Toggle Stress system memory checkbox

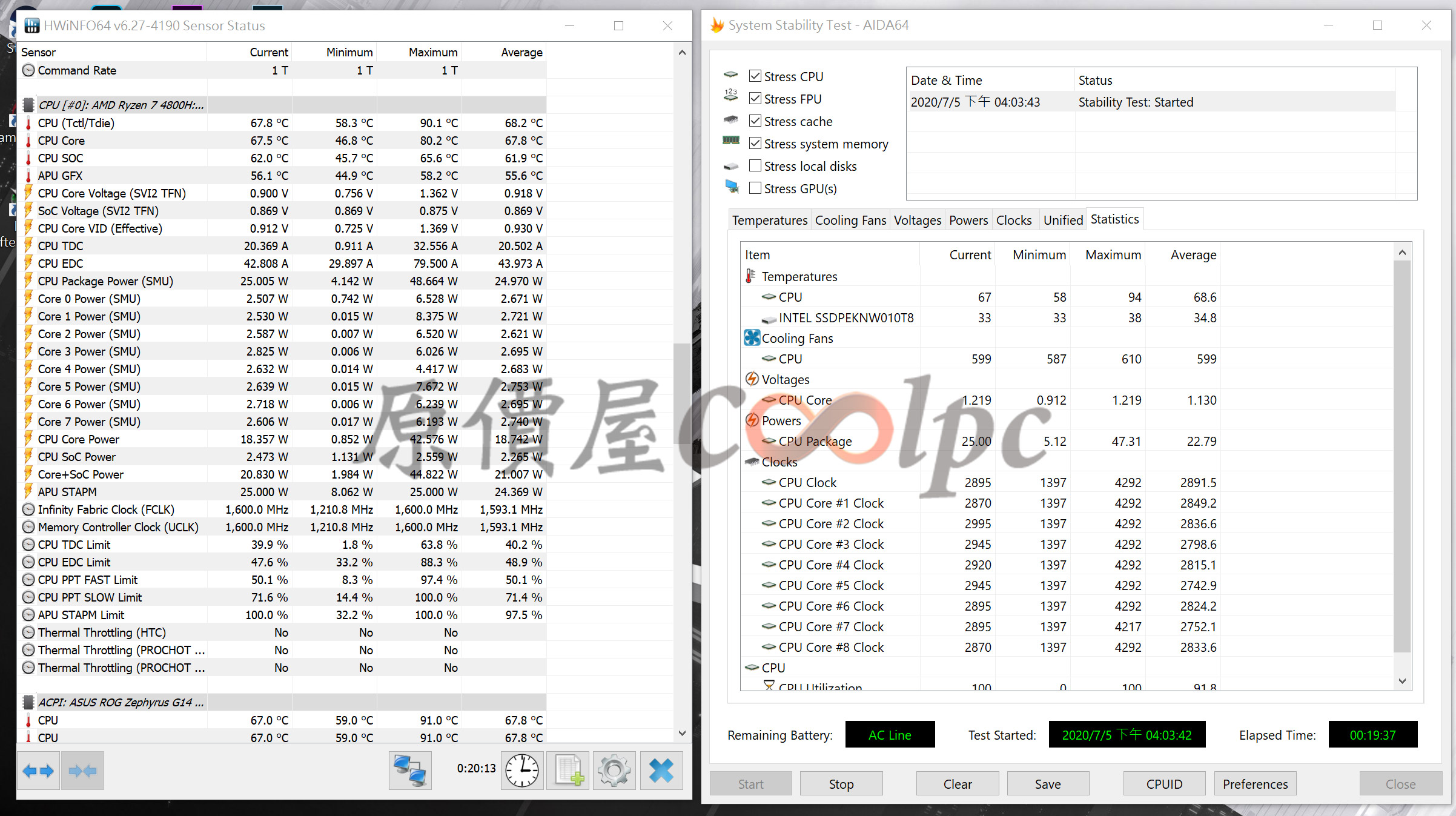pyautogui.click(x=755, y=143)
